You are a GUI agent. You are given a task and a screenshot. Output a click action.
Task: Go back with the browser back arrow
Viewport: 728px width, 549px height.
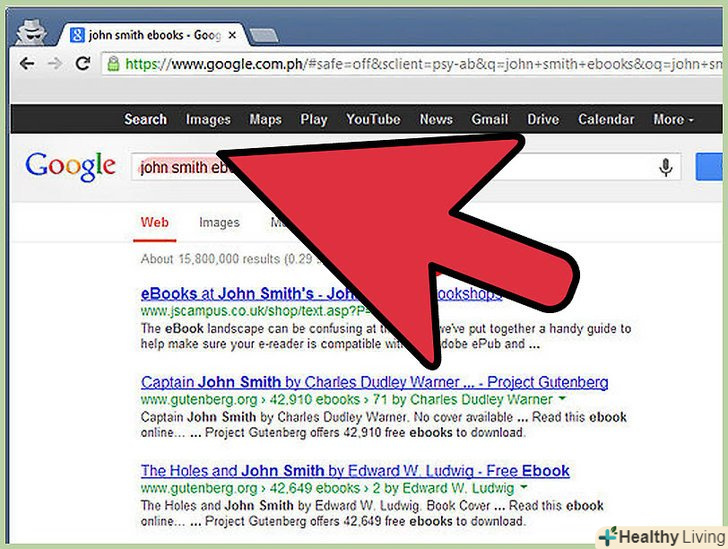27,63
